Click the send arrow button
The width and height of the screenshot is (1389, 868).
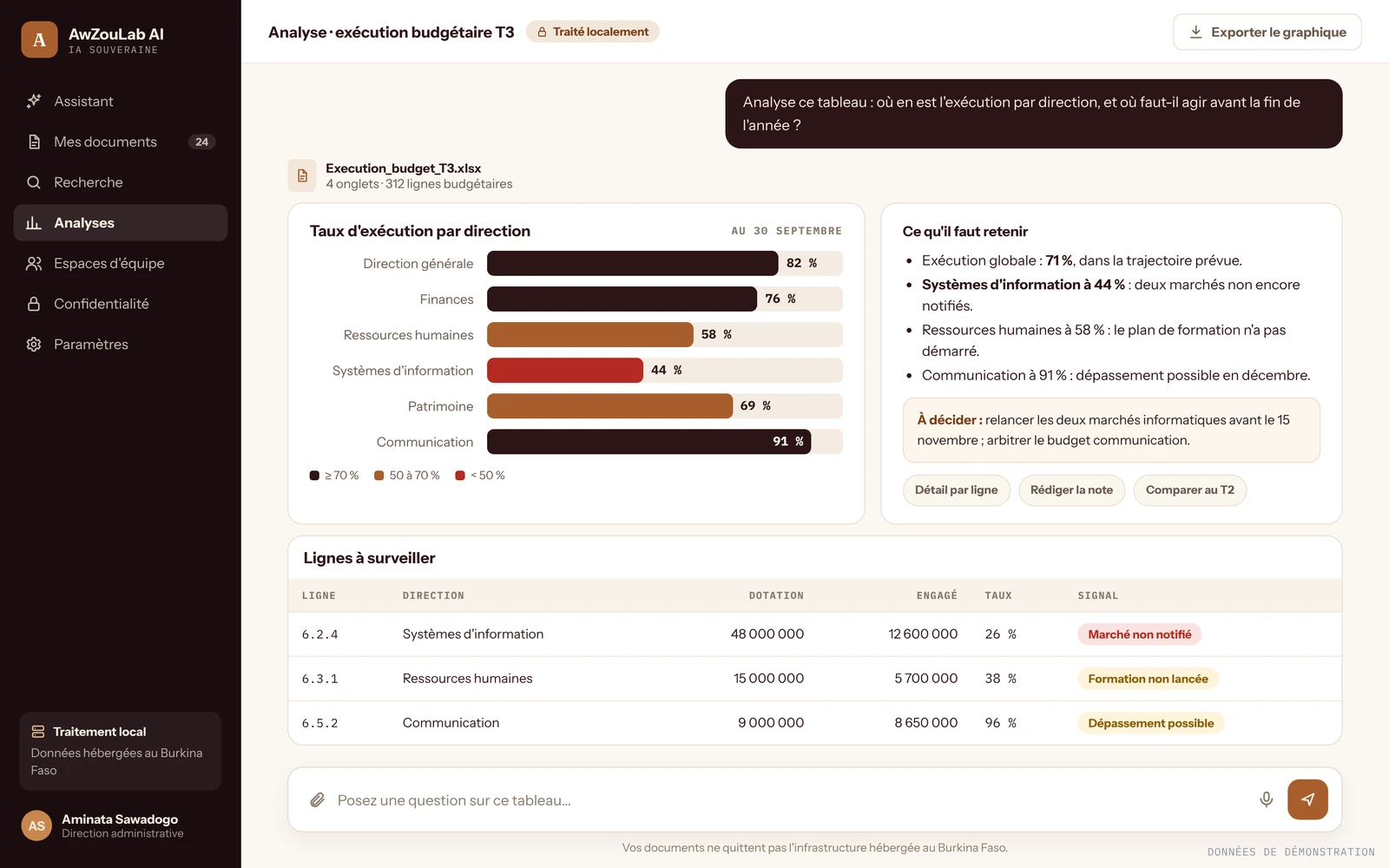pyautogui.click(x=1307, y=799)
